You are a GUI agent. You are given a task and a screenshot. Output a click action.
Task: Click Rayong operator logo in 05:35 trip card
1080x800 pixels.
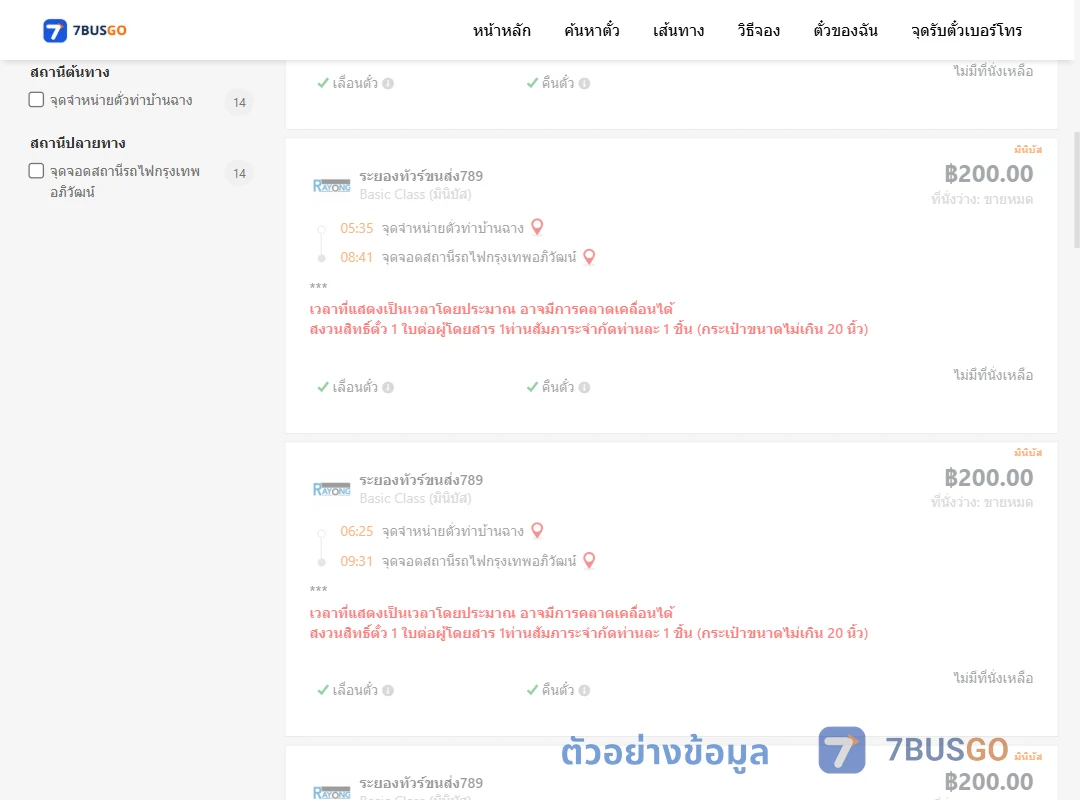tap(331, 185)
